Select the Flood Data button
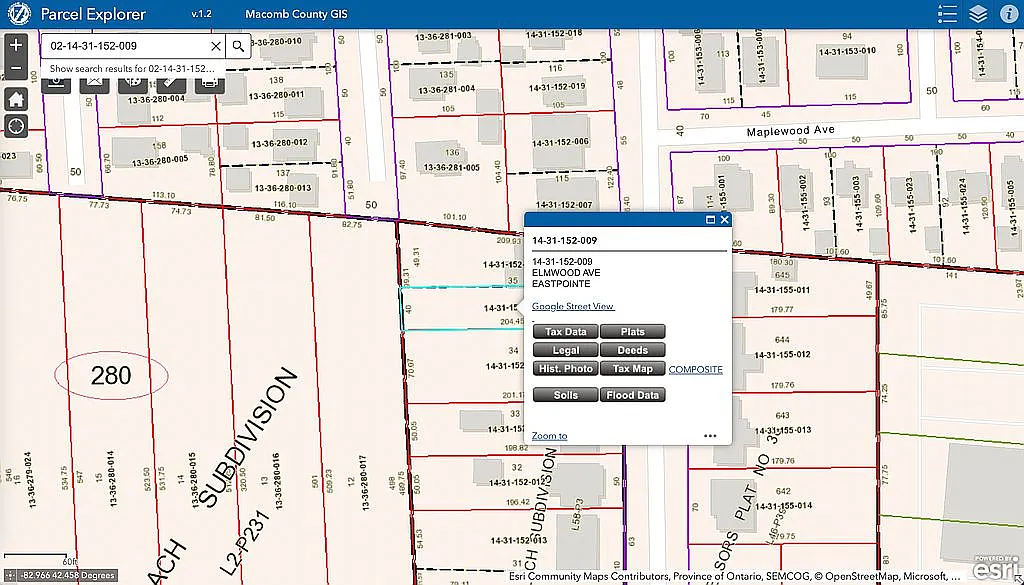The image size is (1024, 585). point(632,395)
